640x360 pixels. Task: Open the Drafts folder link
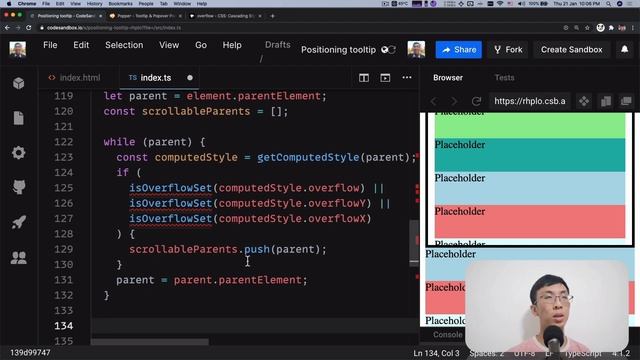pyautogui.click(x=278, y=45)
